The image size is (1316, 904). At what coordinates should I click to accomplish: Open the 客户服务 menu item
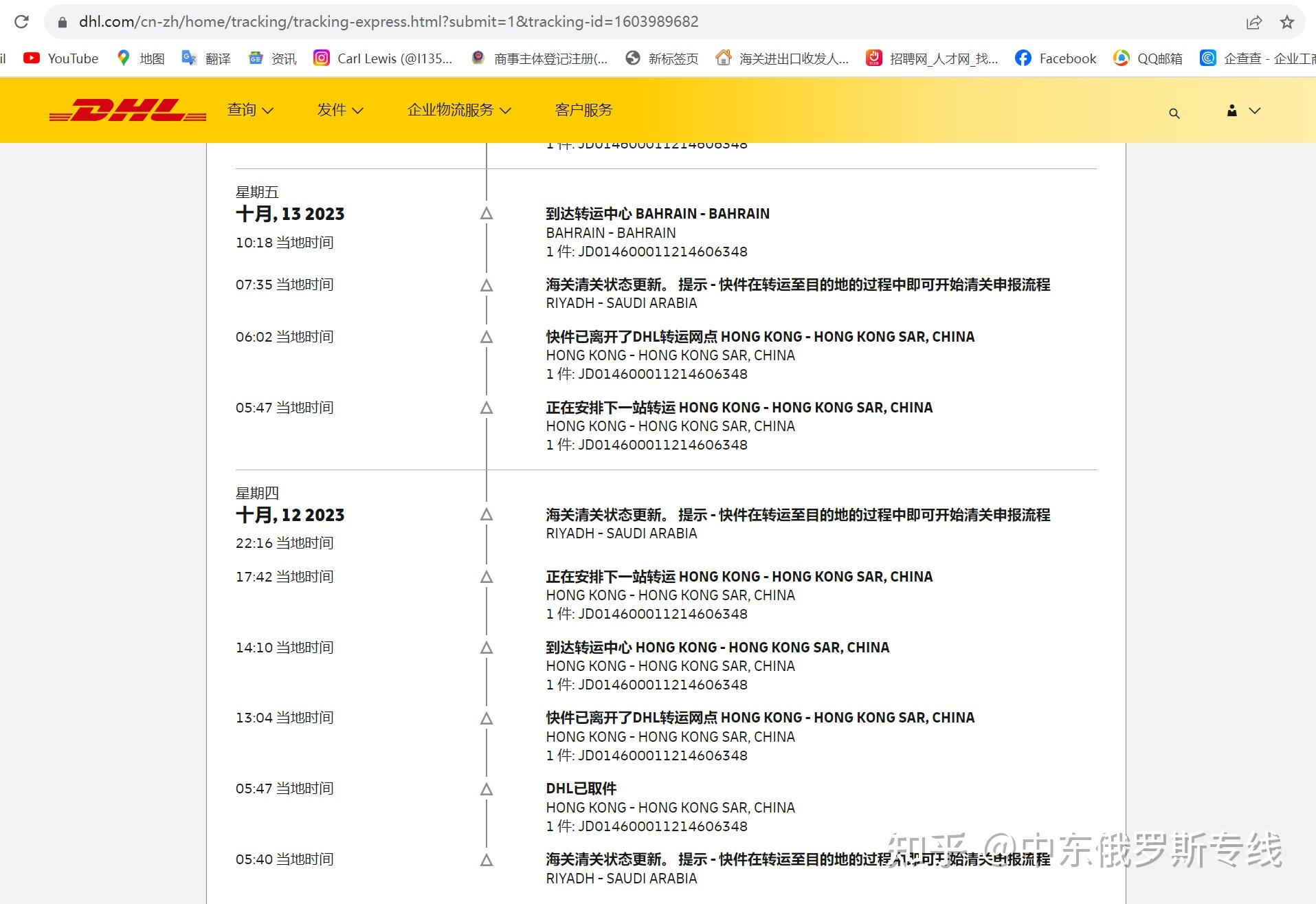583,110
